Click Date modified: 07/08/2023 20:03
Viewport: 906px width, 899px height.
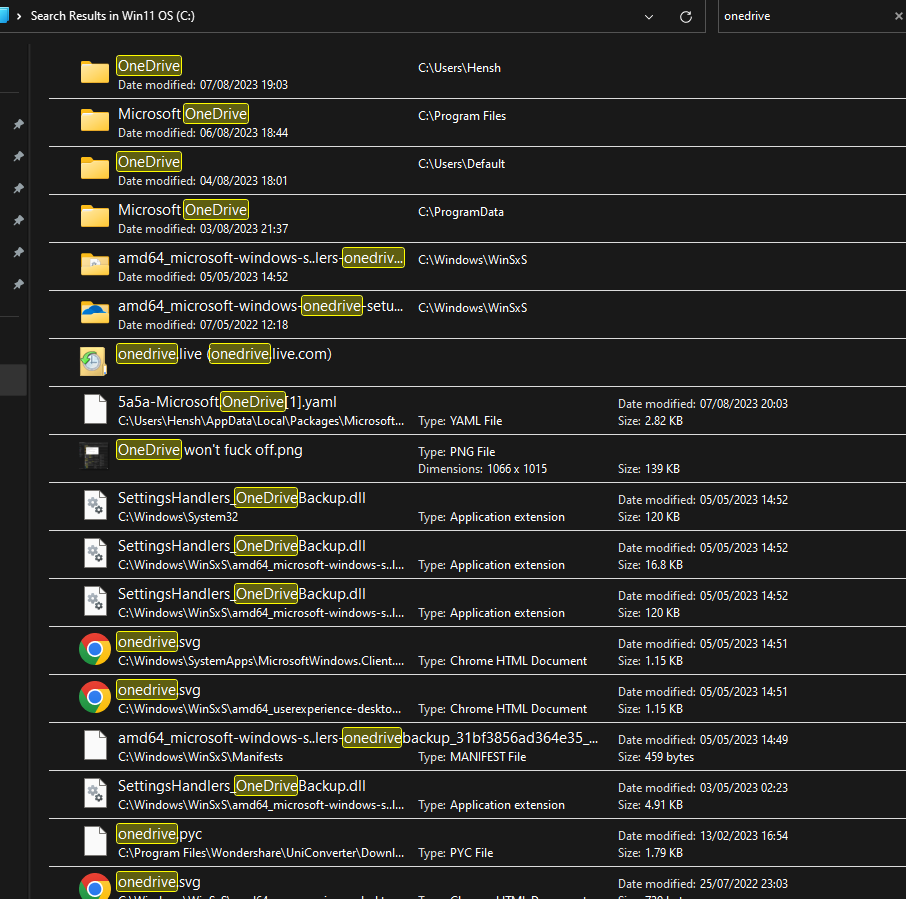703,403
